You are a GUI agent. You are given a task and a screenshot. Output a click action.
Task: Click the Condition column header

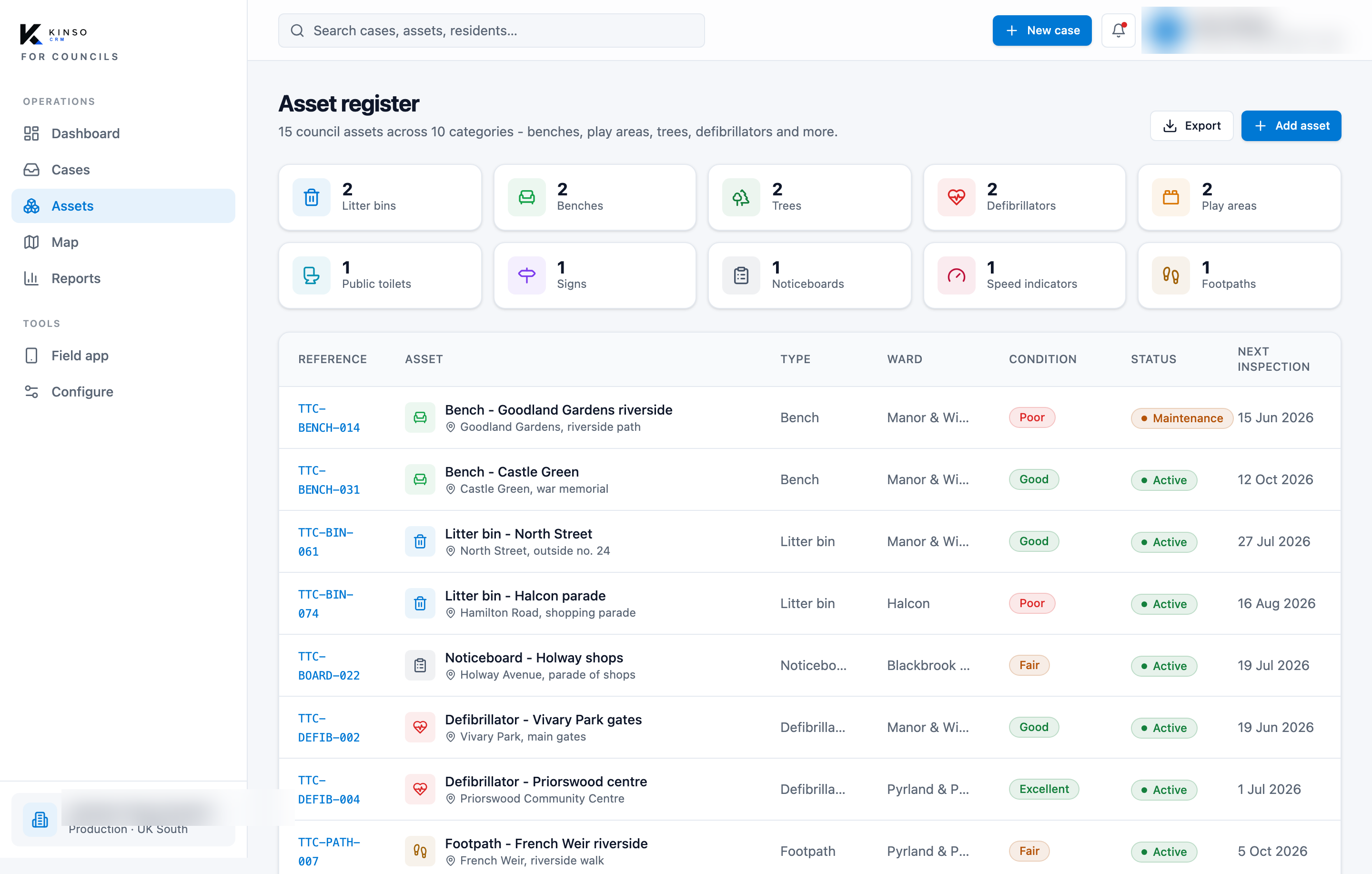click(x=1043, y=359)
